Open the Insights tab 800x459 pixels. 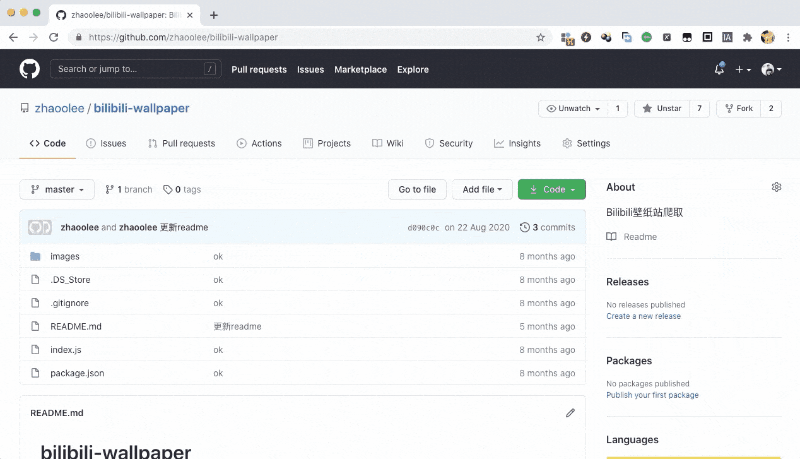pyautogui.click(x=517, y=143)
